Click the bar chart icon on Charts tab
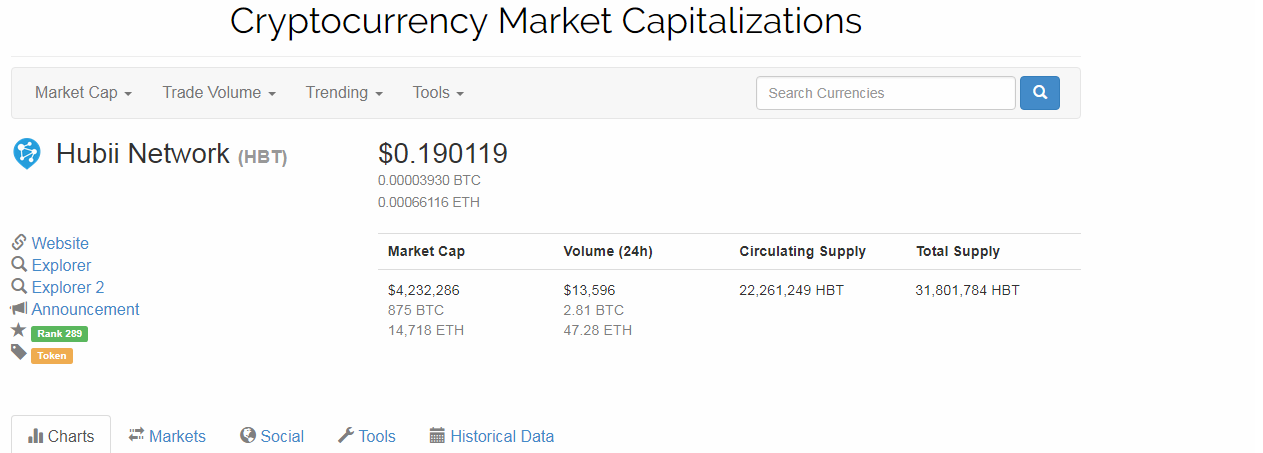 pyautogui.click(x=36, y=436)
